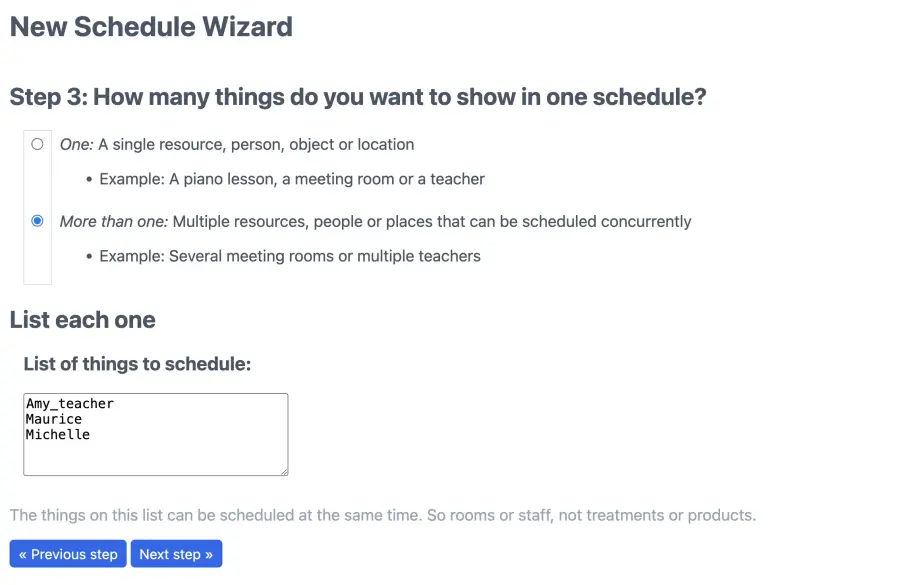Click the italic "One:" text
The height and width of the screenshot is (585, 900).
[x=76, y=145]
